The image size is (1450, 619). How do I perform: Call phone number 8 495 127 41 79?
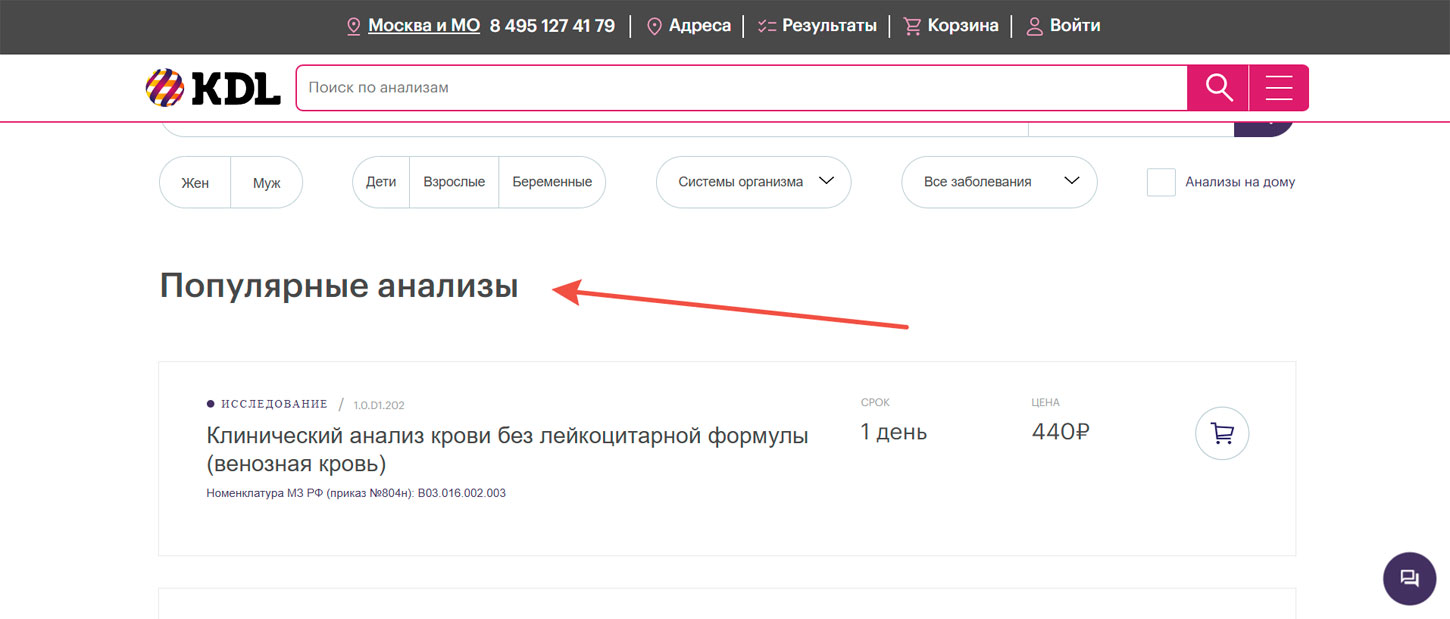pos(552,26)
